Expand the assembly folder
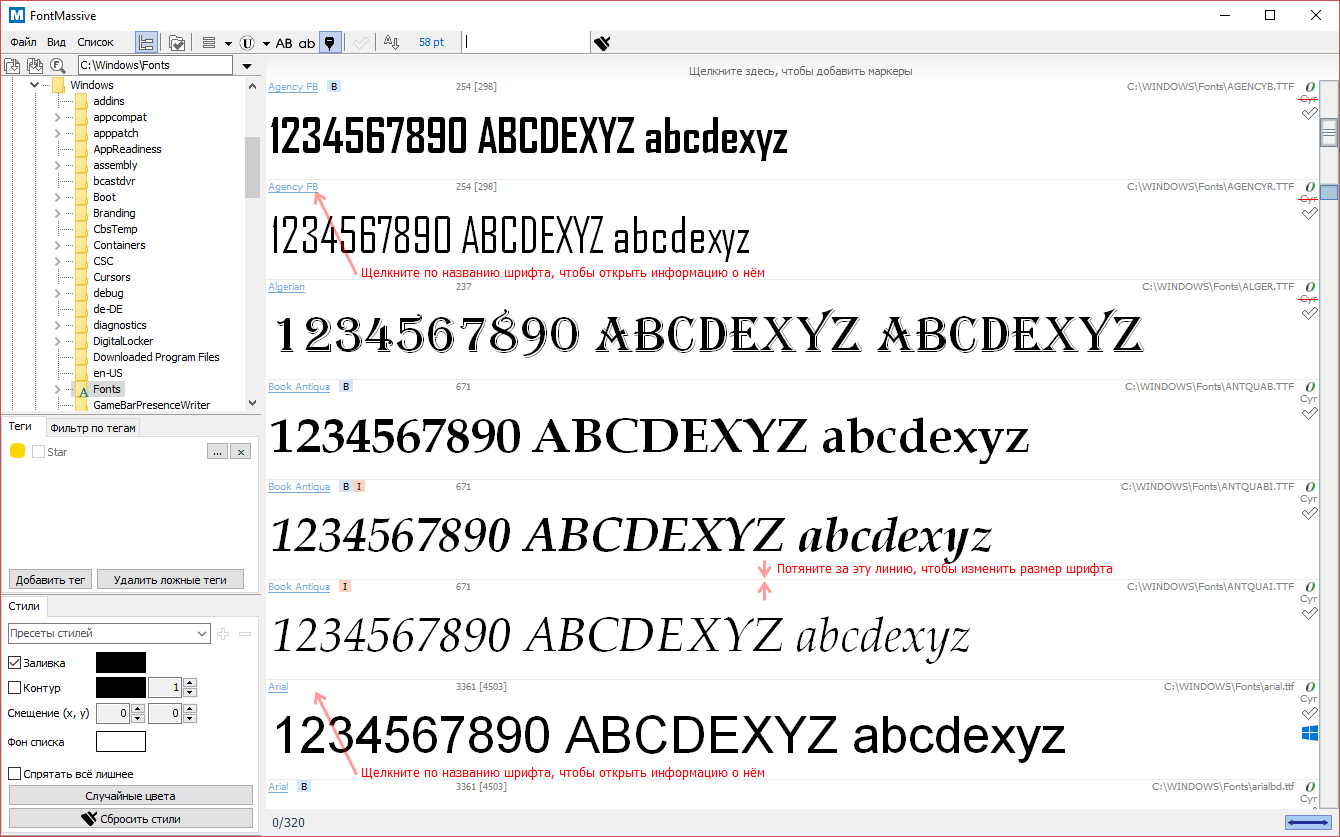Image resolution: width=1340 pixels, height=837 pixels. 58,165
